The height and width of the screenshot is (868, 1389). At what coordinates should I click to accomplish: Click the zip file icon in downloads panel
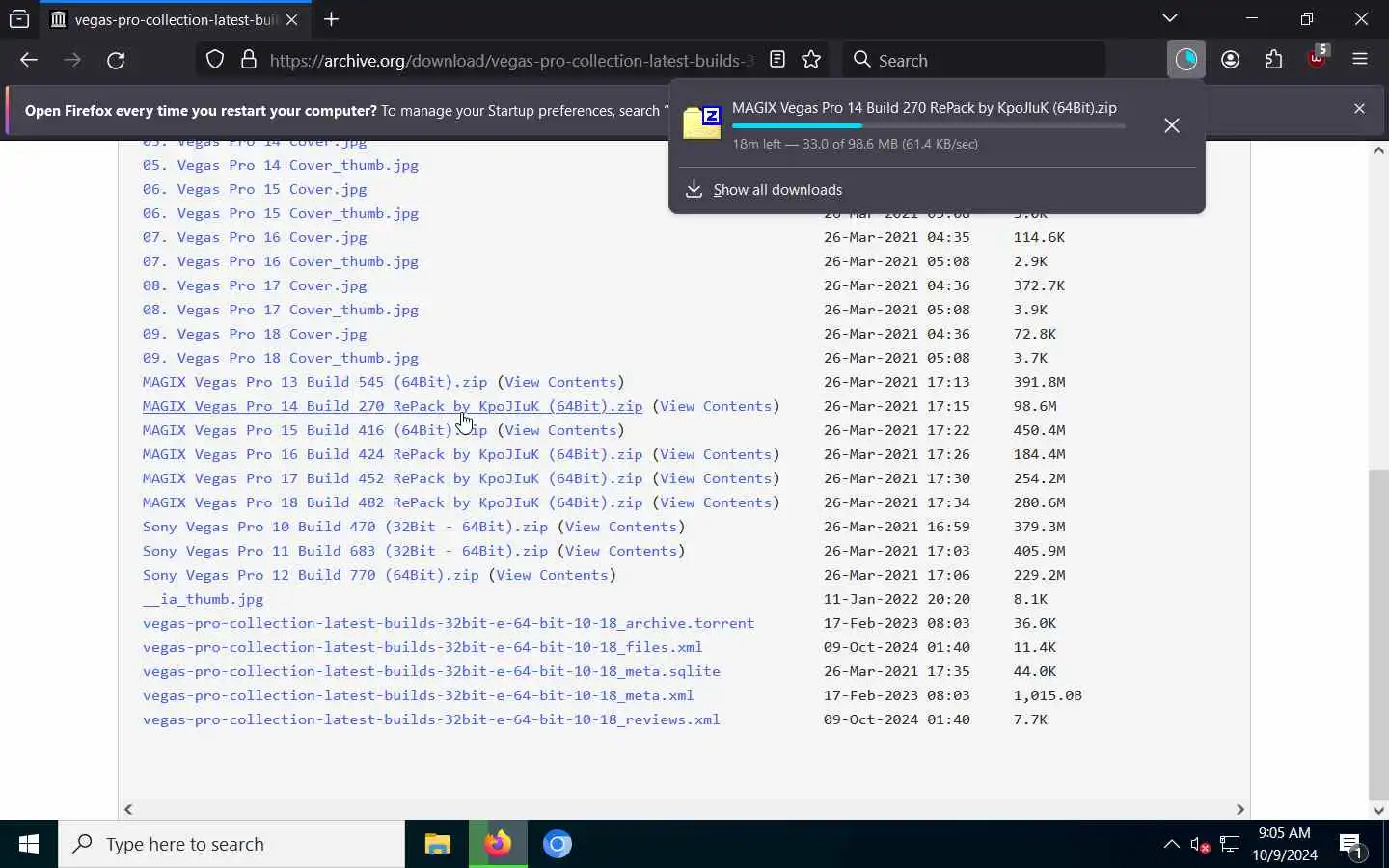(702, 122)
